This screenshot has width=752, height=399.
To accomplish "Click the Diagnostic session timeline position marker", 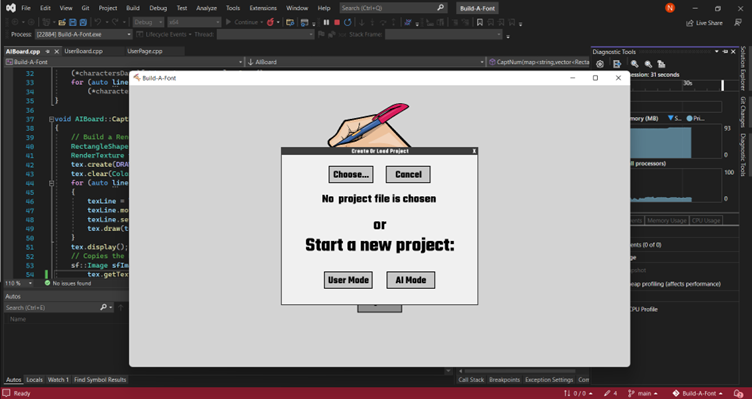I will coord(723,85).
